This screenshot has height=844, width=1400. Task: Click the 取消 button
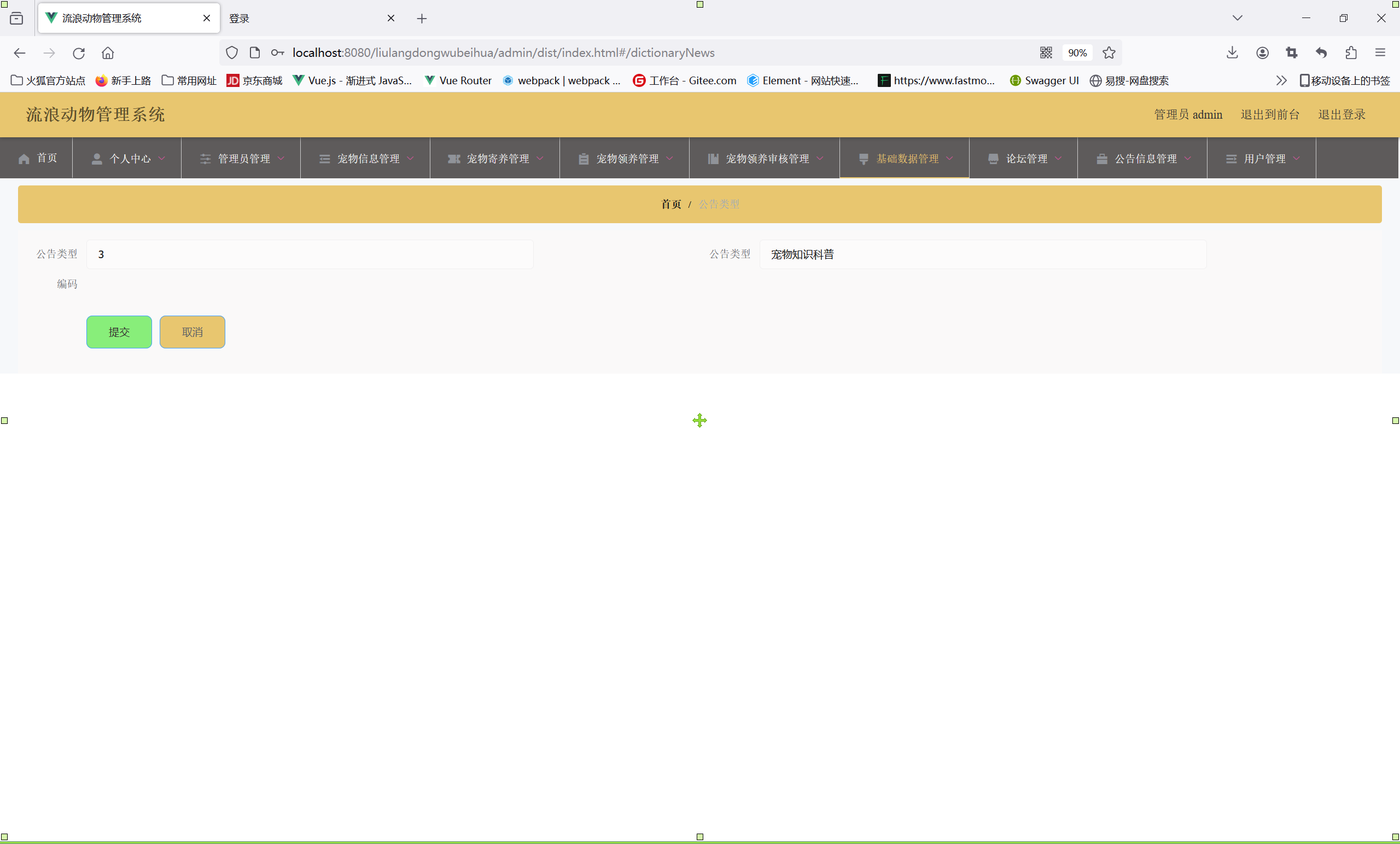pos(192,332)
